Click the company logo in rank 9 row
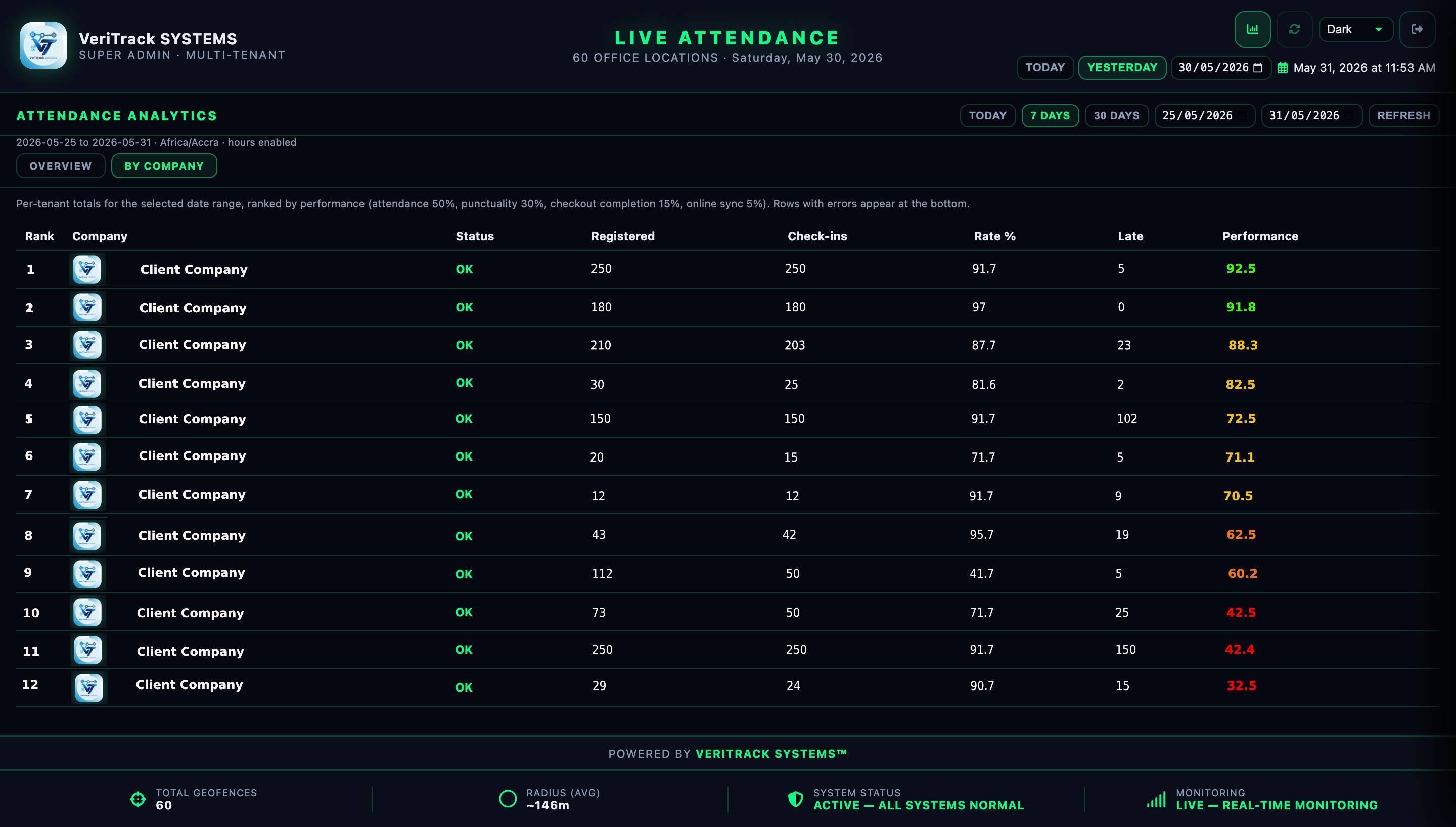The image size is (1456, 827). pyautogui.click(x=87, y=574)
